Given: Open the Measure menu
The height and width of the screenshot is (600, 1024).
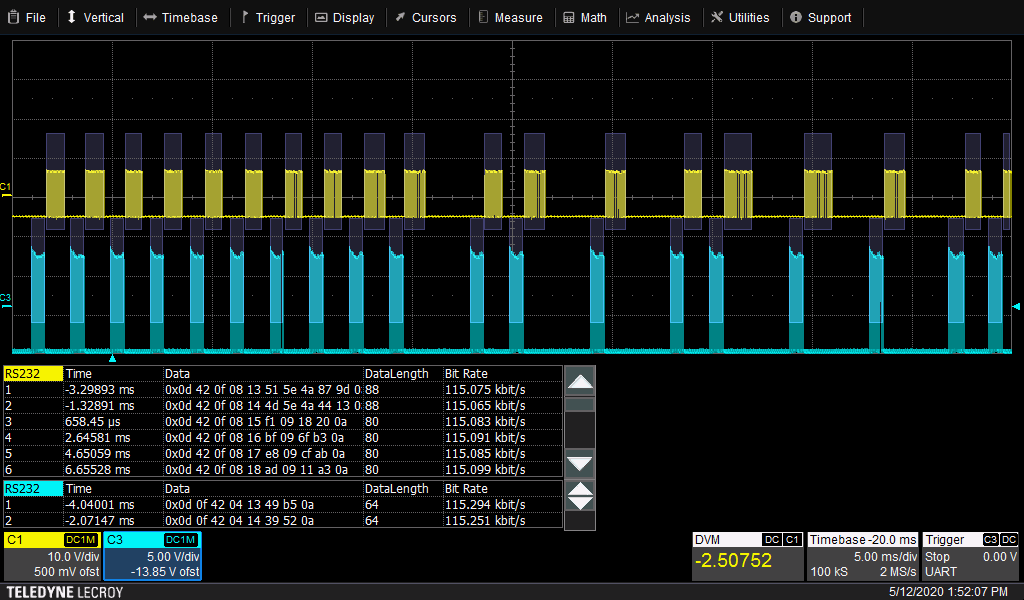Looking at the screenshot, I should [510, 17].
